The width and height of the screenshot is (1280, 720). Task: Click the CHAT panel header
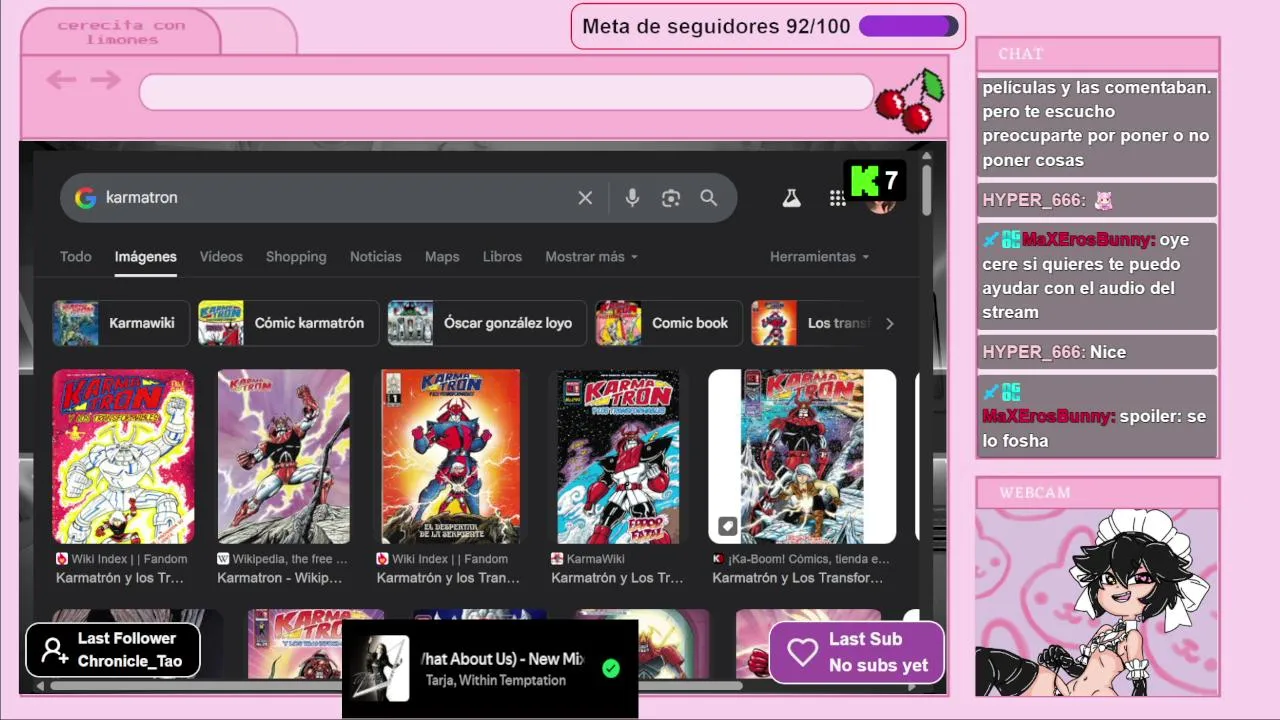coord(1097,54)
